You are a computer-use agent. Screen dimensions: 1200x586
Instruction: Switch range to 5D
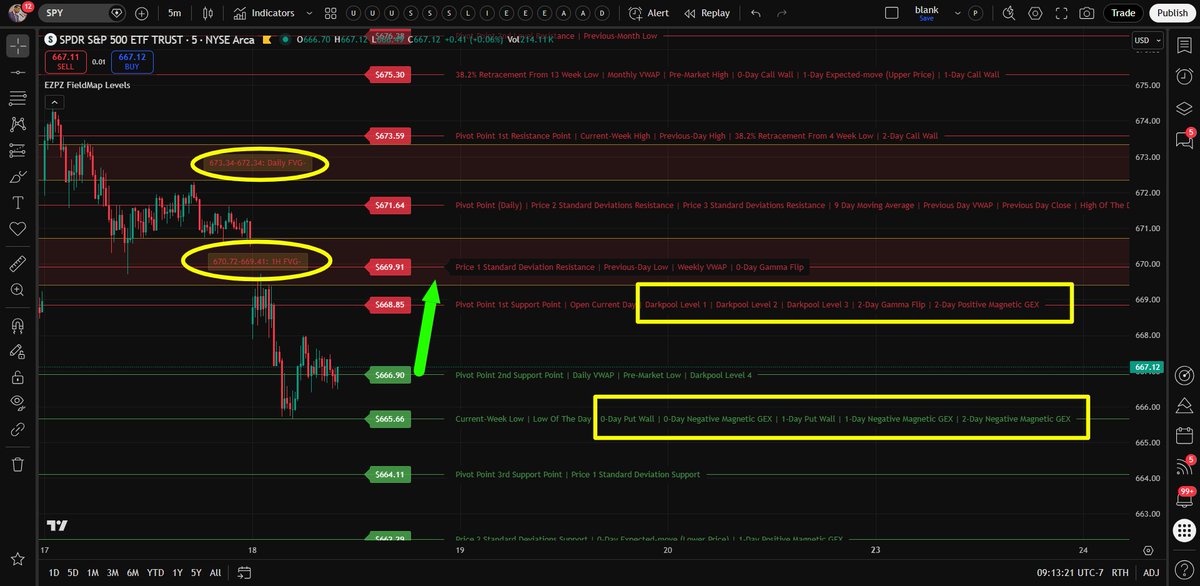(73, 573)
